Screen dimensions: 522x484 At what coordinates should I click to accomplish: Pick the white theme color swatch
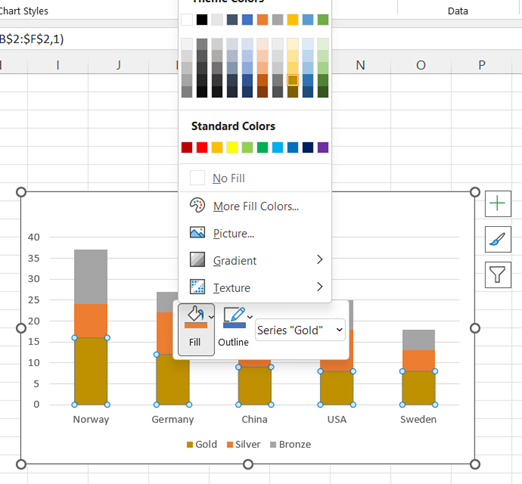tap(187, 20)
